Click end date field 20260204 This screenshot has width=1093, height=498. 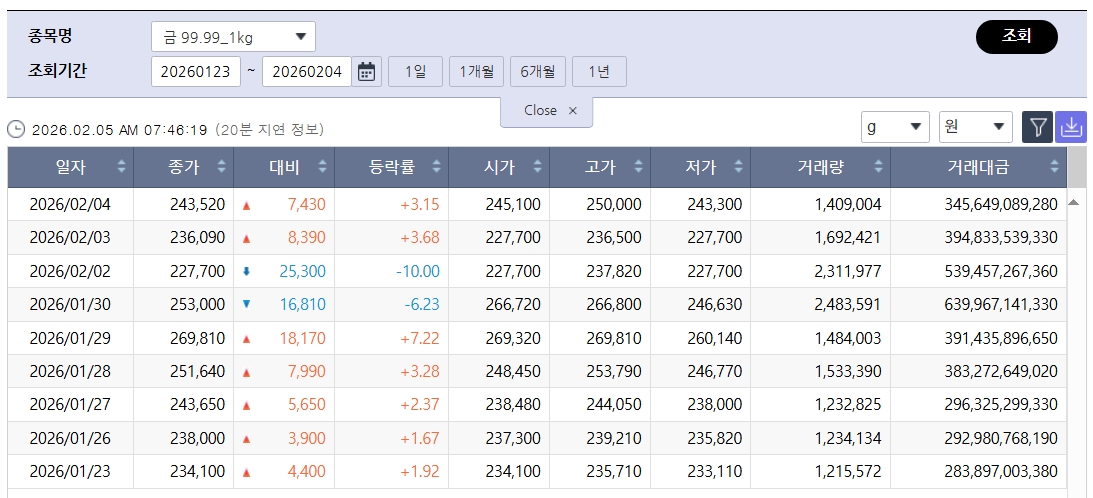point(307,72)
